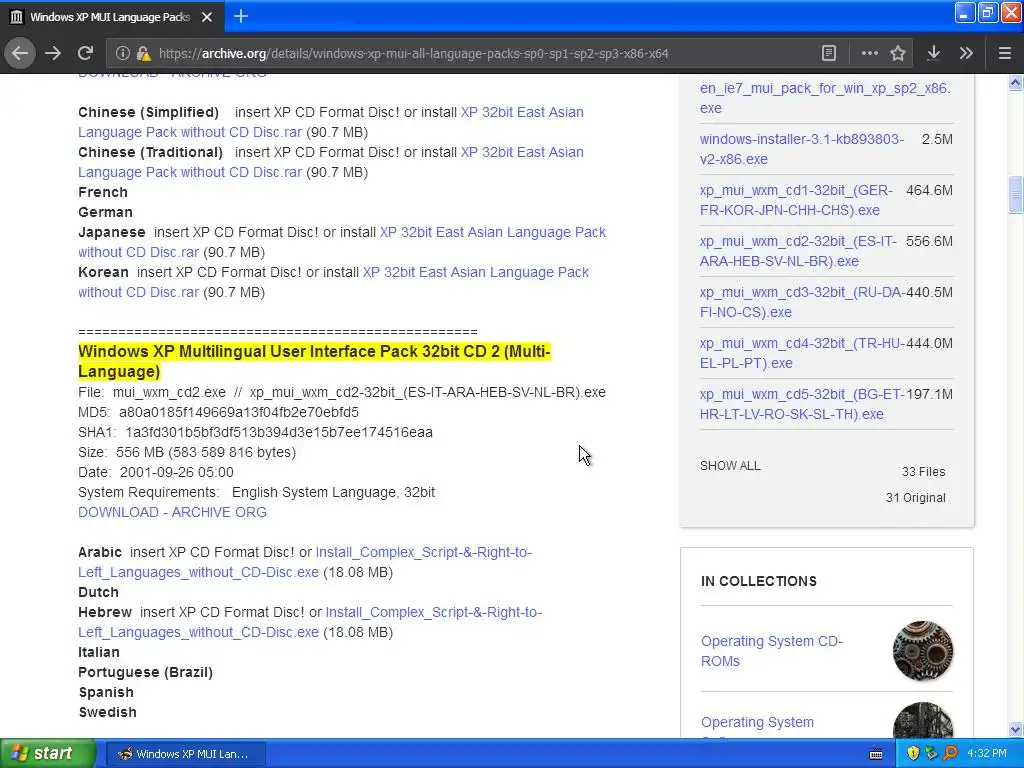Click the File: mui_wxm_cd2.exe text line
Screen dimensions: 1024x768
[x=342, y=392]
